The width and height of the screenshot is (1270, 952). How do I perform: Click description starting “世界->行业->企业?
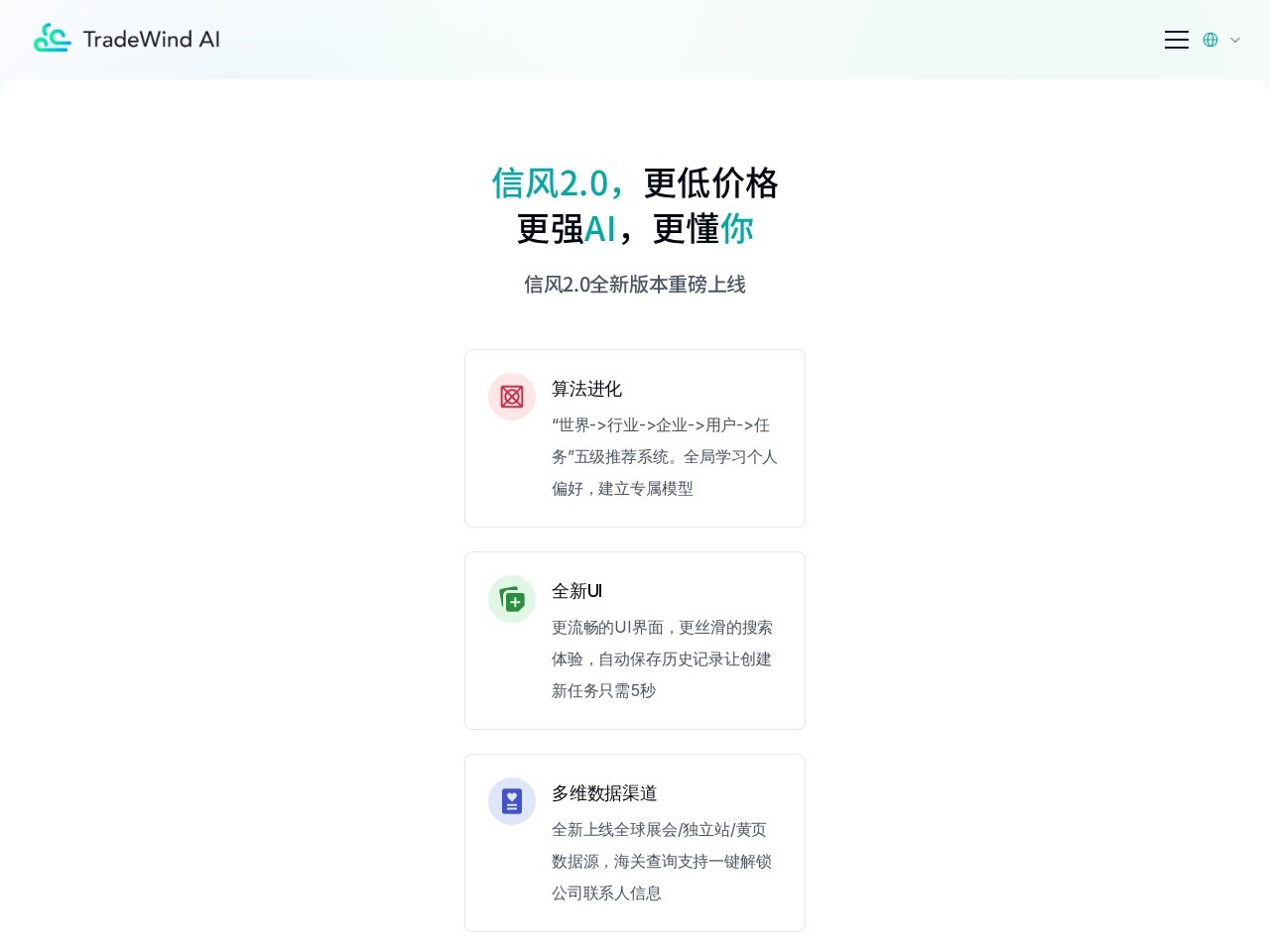[x=665, y=457]
